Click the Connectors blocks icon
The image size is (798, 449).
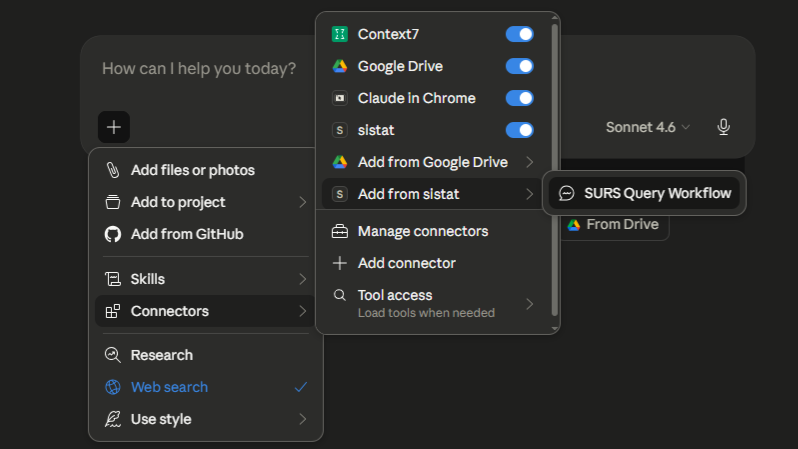[113, 311]
